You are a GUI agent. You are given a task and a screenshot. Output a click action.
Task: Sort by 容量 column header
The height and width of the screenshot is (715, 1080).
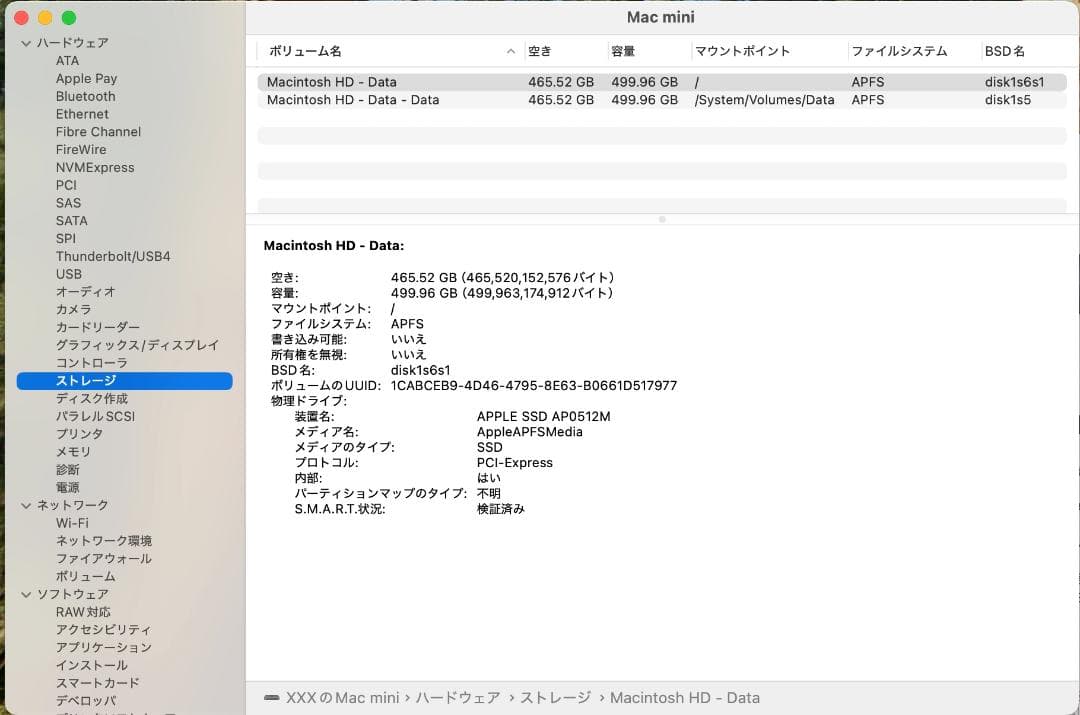(623, 51)
